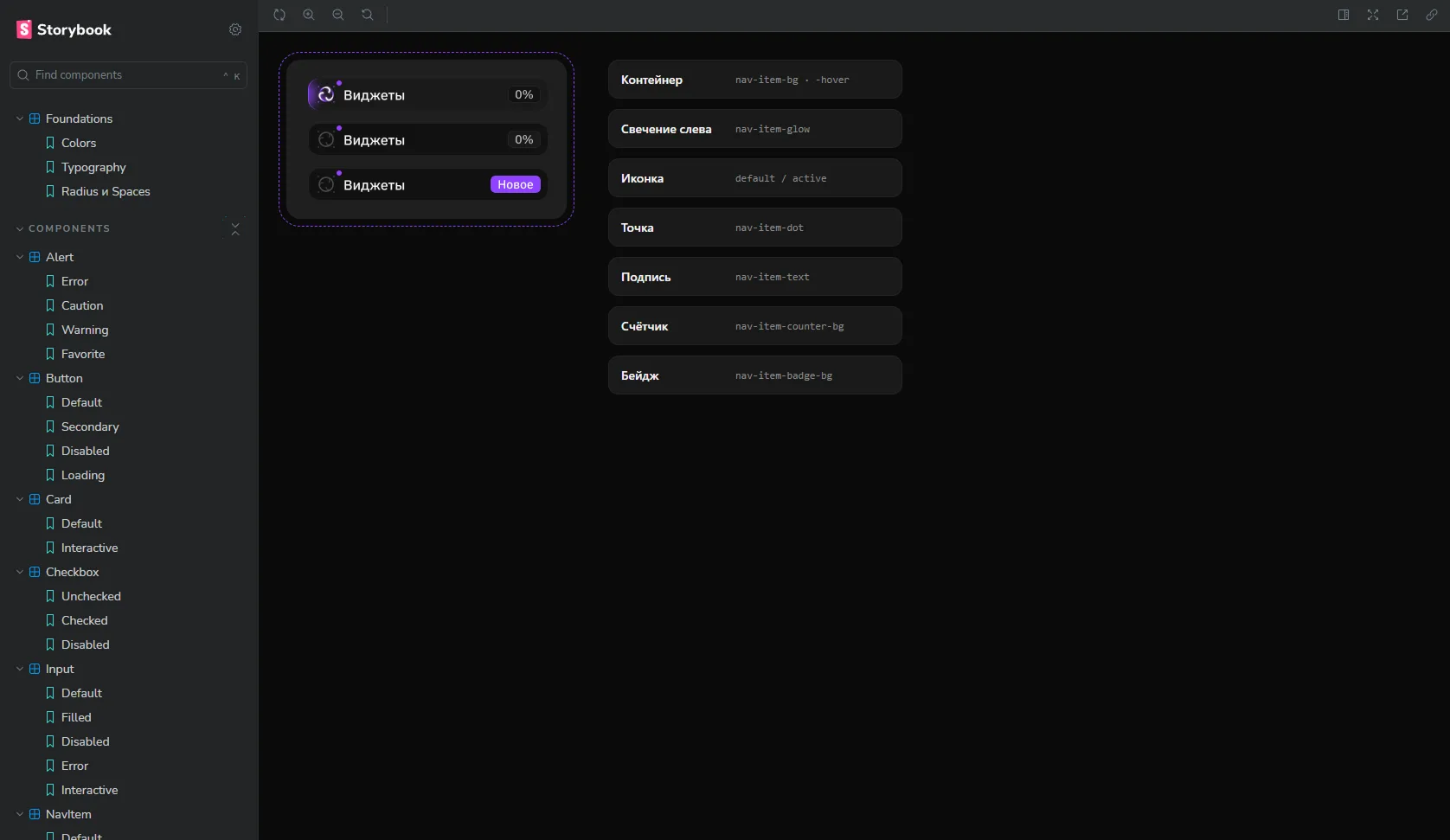
Task: Click the Новое badge
Action: 516,184
